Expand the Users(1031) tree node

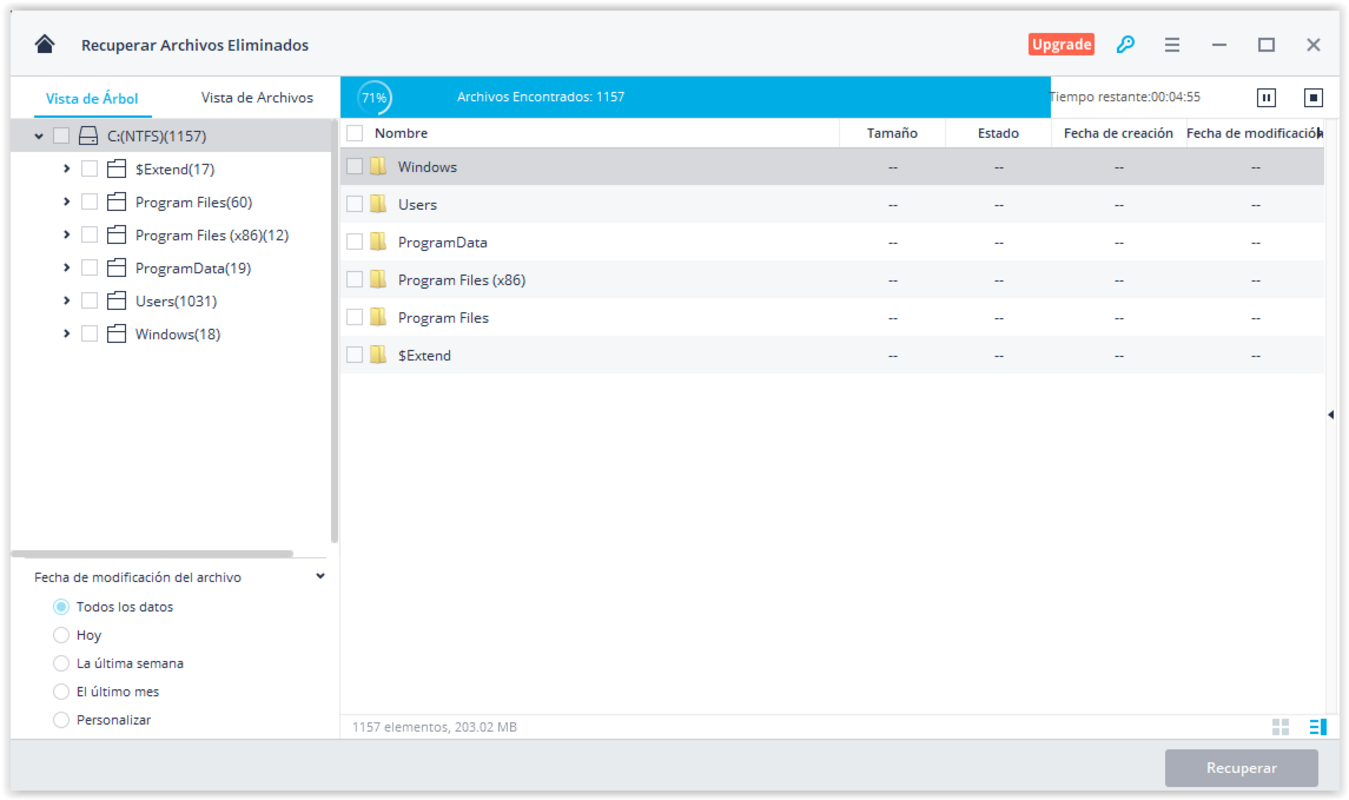[x=67, y=301]
